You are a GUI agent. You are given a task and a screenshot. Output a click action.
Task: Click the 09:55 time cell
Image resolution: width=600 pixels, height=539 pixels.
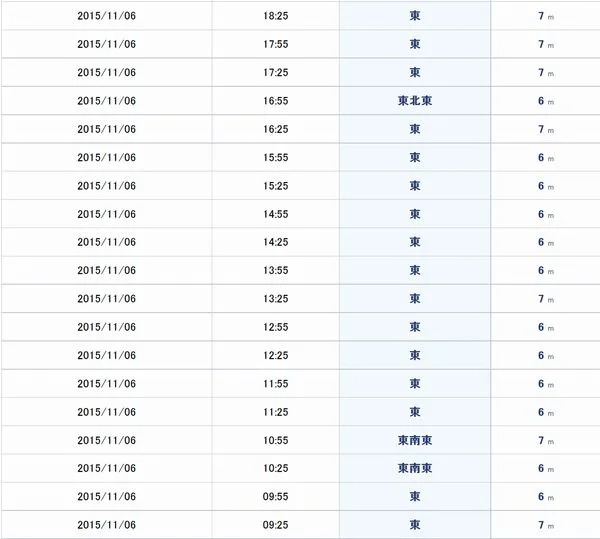pos(276,497)
